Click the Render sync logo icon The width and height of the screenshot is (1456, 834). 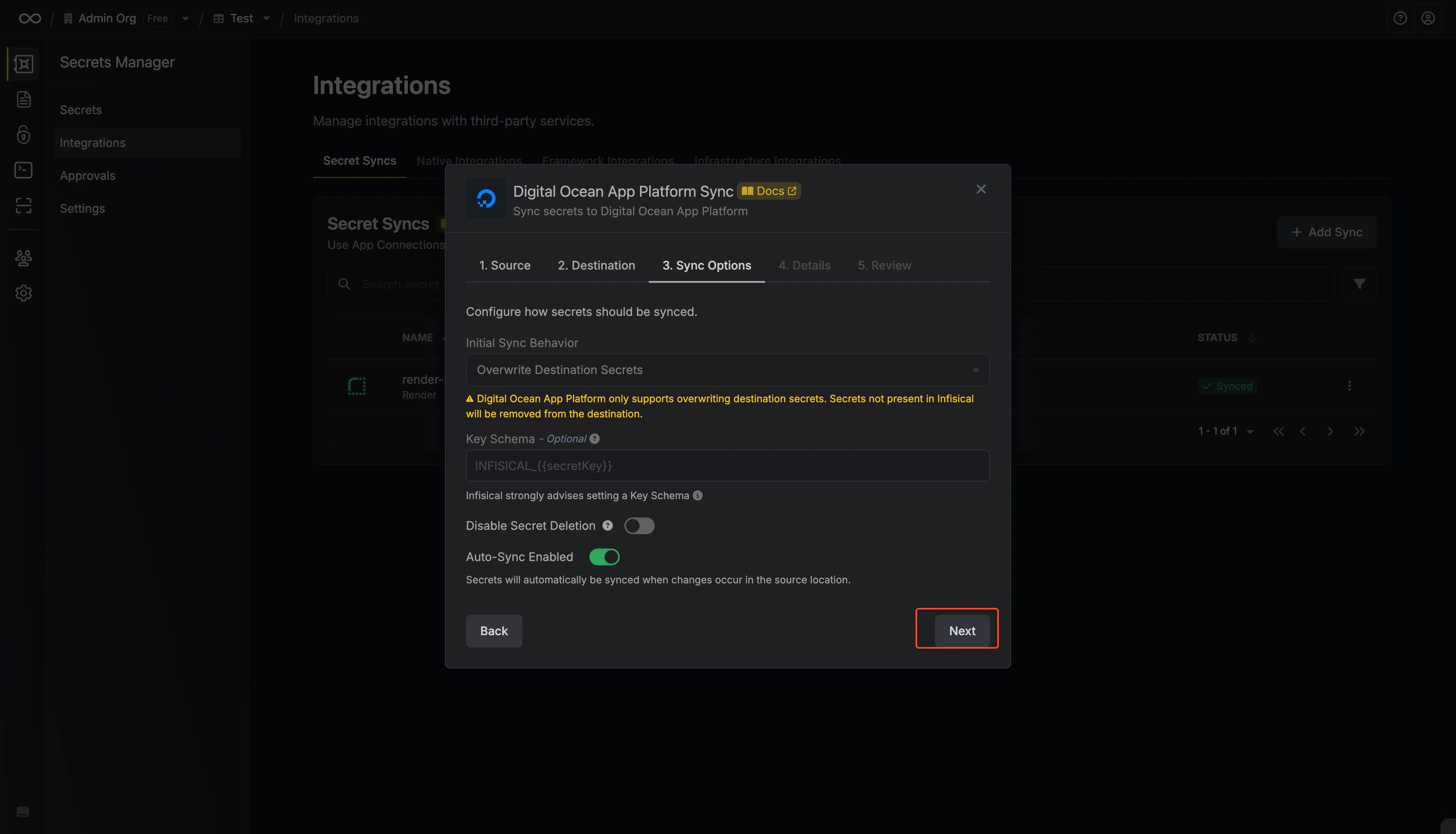(x=357, y=386)
